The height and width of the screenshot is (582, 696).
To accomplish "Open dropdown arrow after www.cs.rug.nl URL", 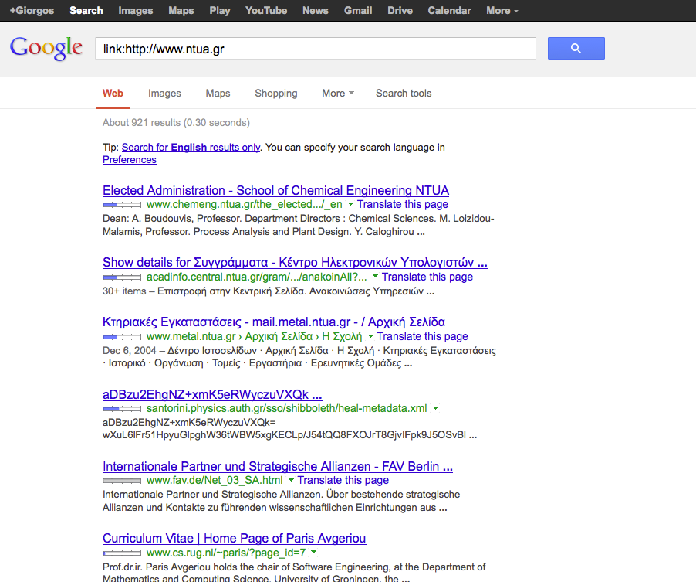I will (314, 553).
